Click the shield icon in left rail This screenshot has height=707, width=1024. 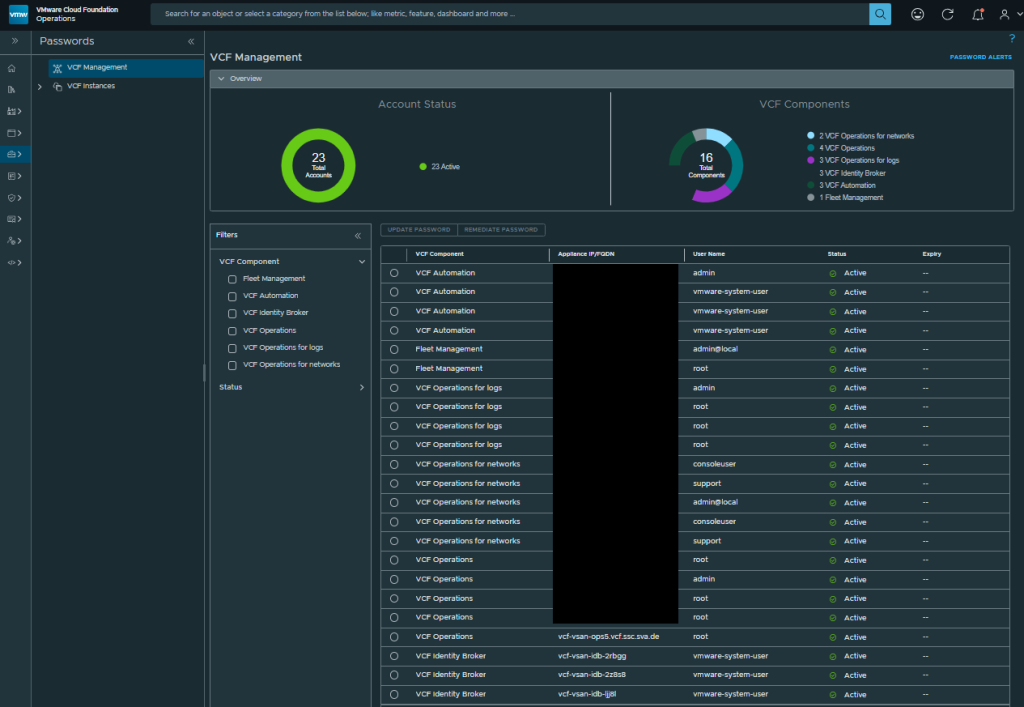[x=12, y=198]
